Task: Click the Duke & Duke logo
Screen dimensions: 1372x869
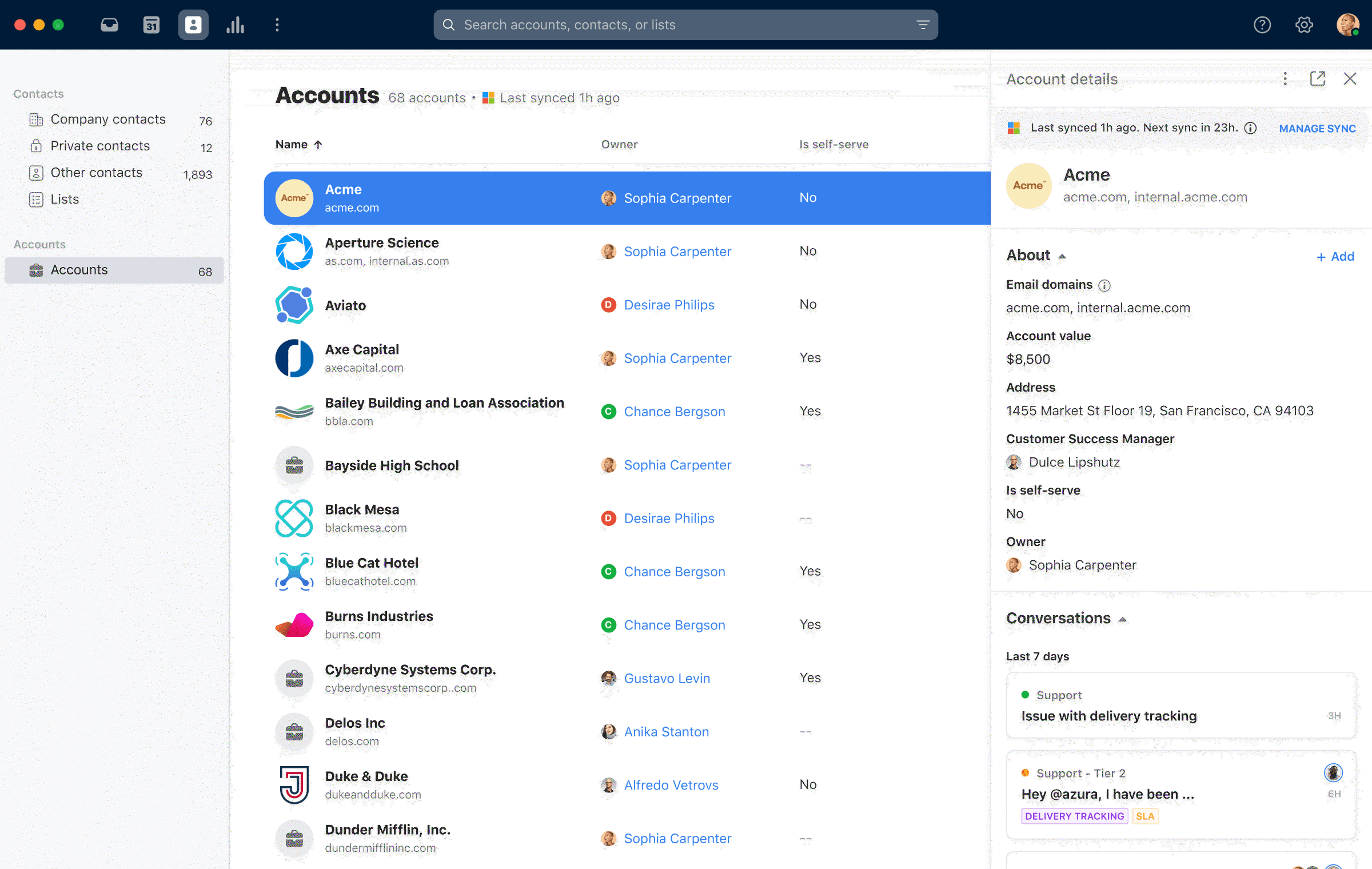Action: [294, 785]
